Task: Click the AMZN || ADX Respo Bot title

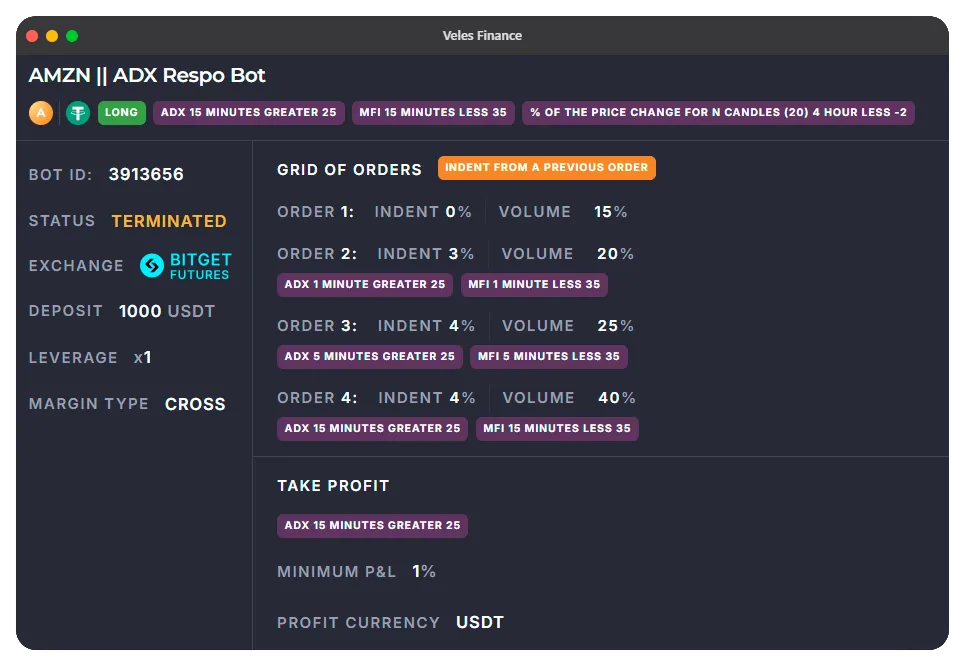Action: click(x=147, y=76)
